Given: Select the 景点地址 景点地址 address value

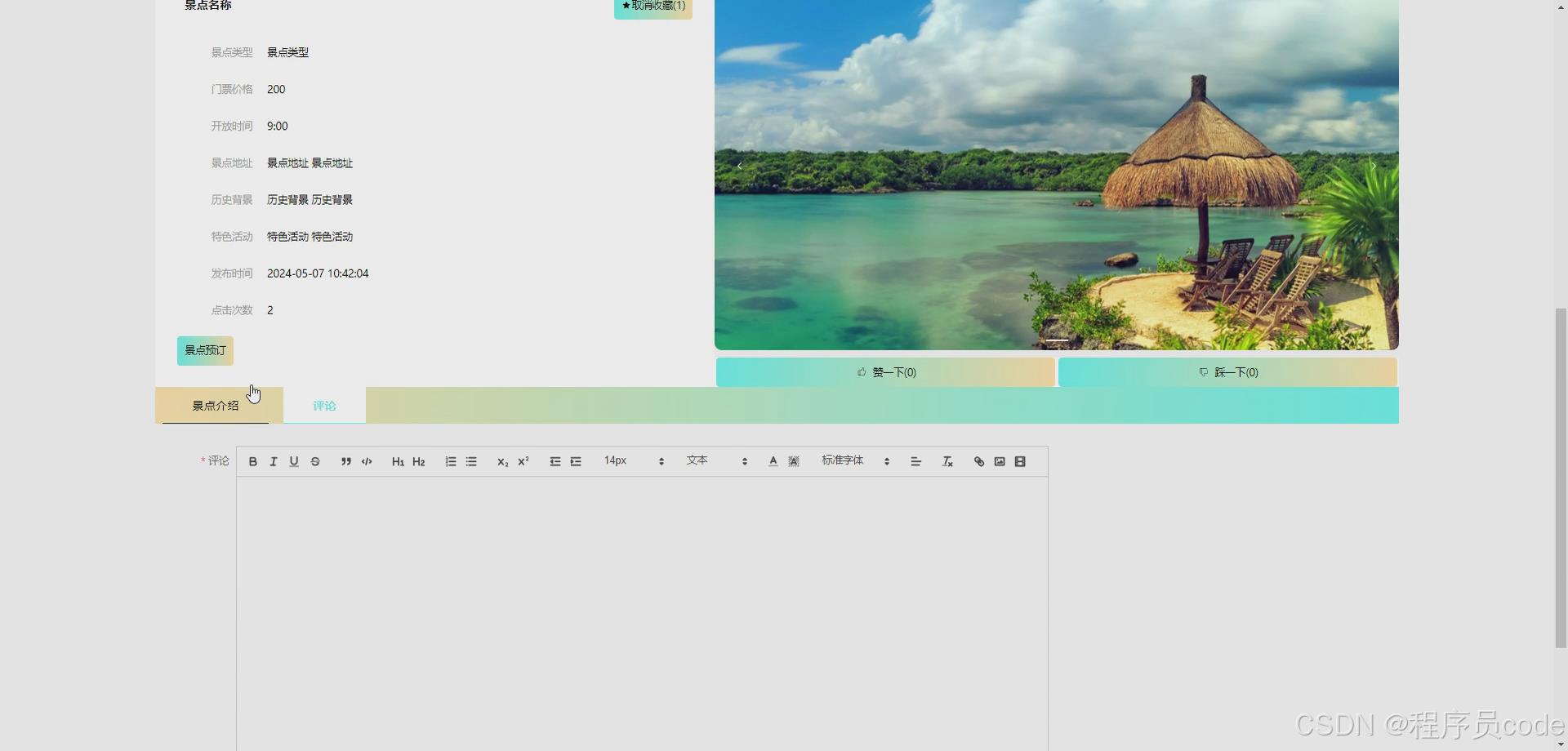Looking at the screenshot, I should tap(310, 163).
